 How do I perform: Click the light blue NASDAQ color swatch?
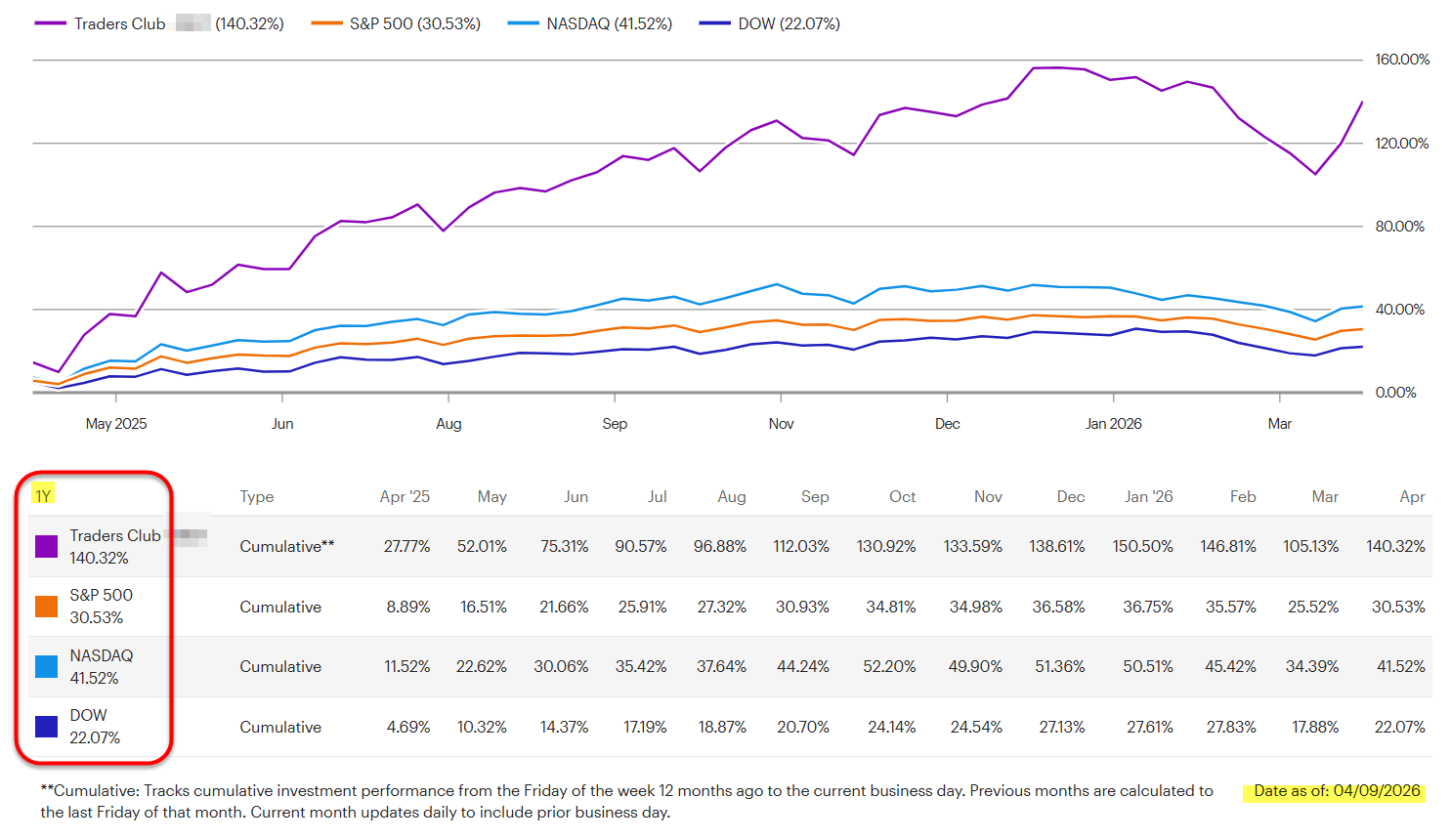coord(46,666)
